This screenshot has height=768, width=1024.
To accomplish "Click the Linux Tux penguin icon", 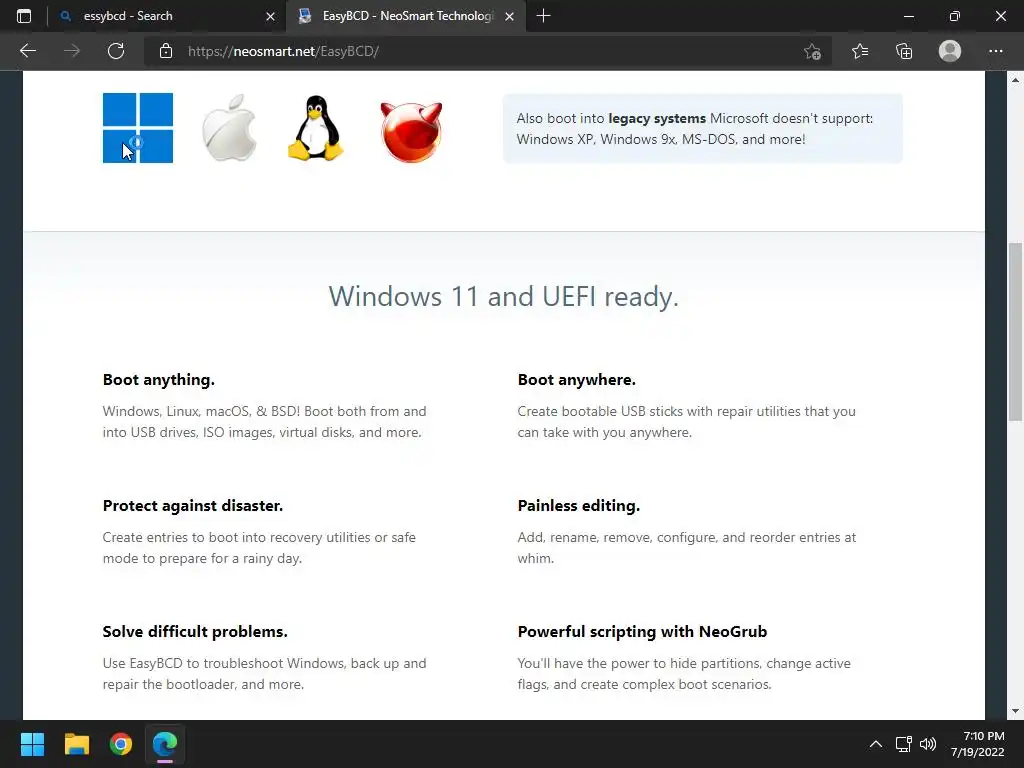I will tap(316, 128).
